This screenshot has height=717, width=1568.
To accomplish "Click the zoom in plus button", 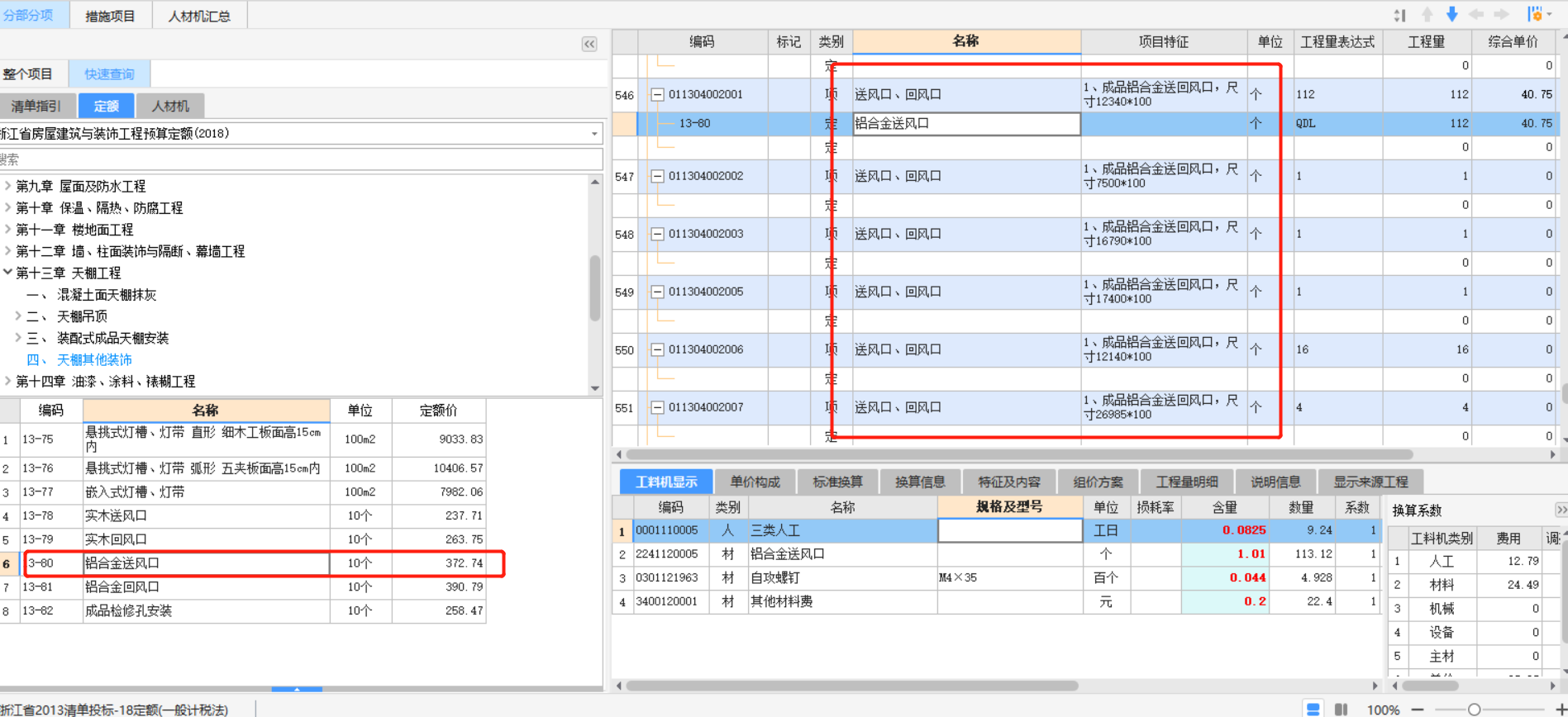I will (x=1561, y=710).
